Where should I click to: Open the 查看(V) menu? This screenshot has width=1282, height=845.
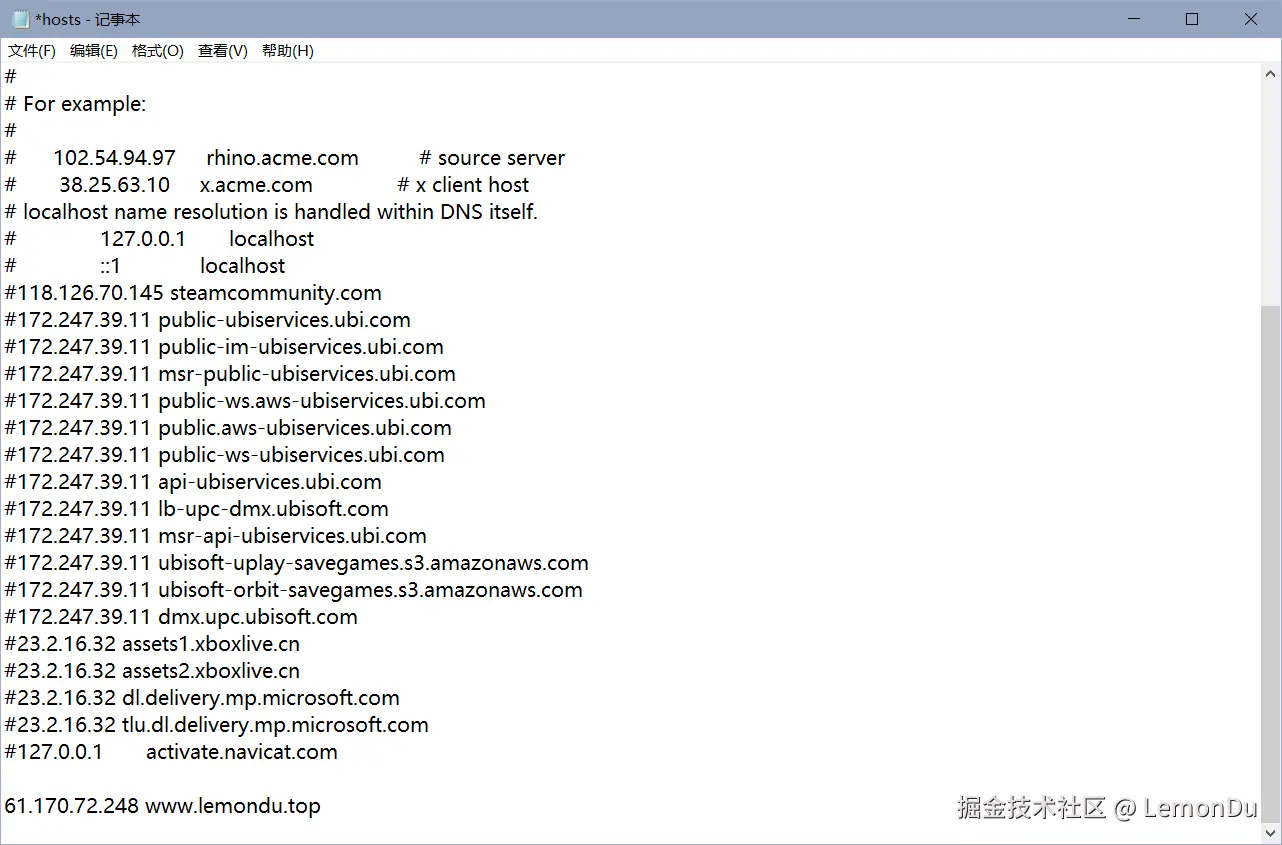point(222,50)
